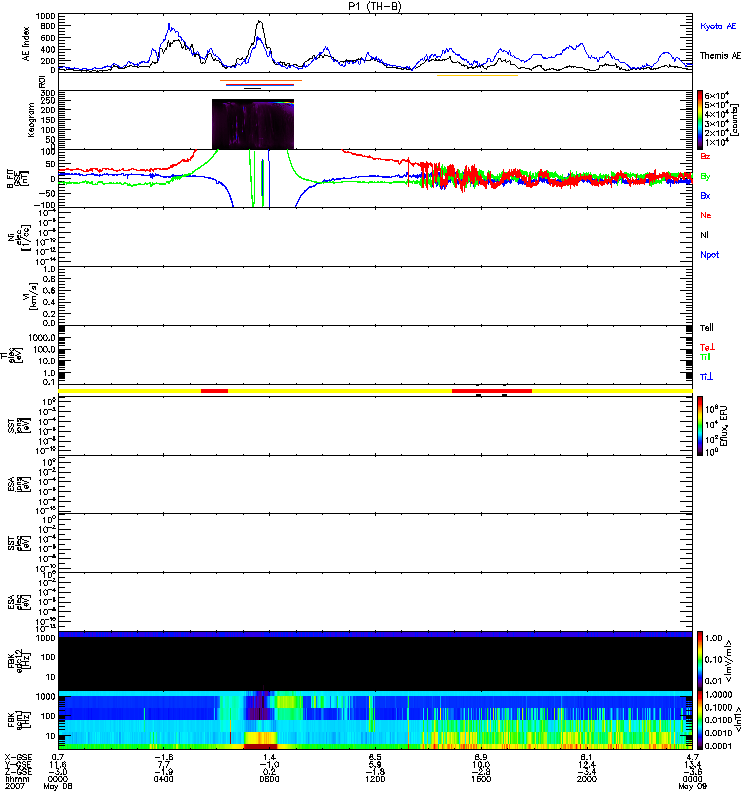Click the long red status segment near 1600

(x=492, y=391)
